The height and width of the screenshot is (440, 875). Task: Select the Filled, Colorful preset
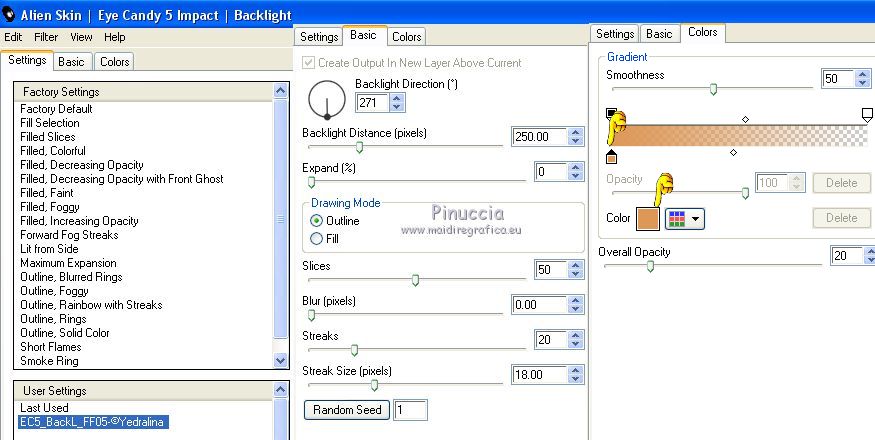coord(53,151)
